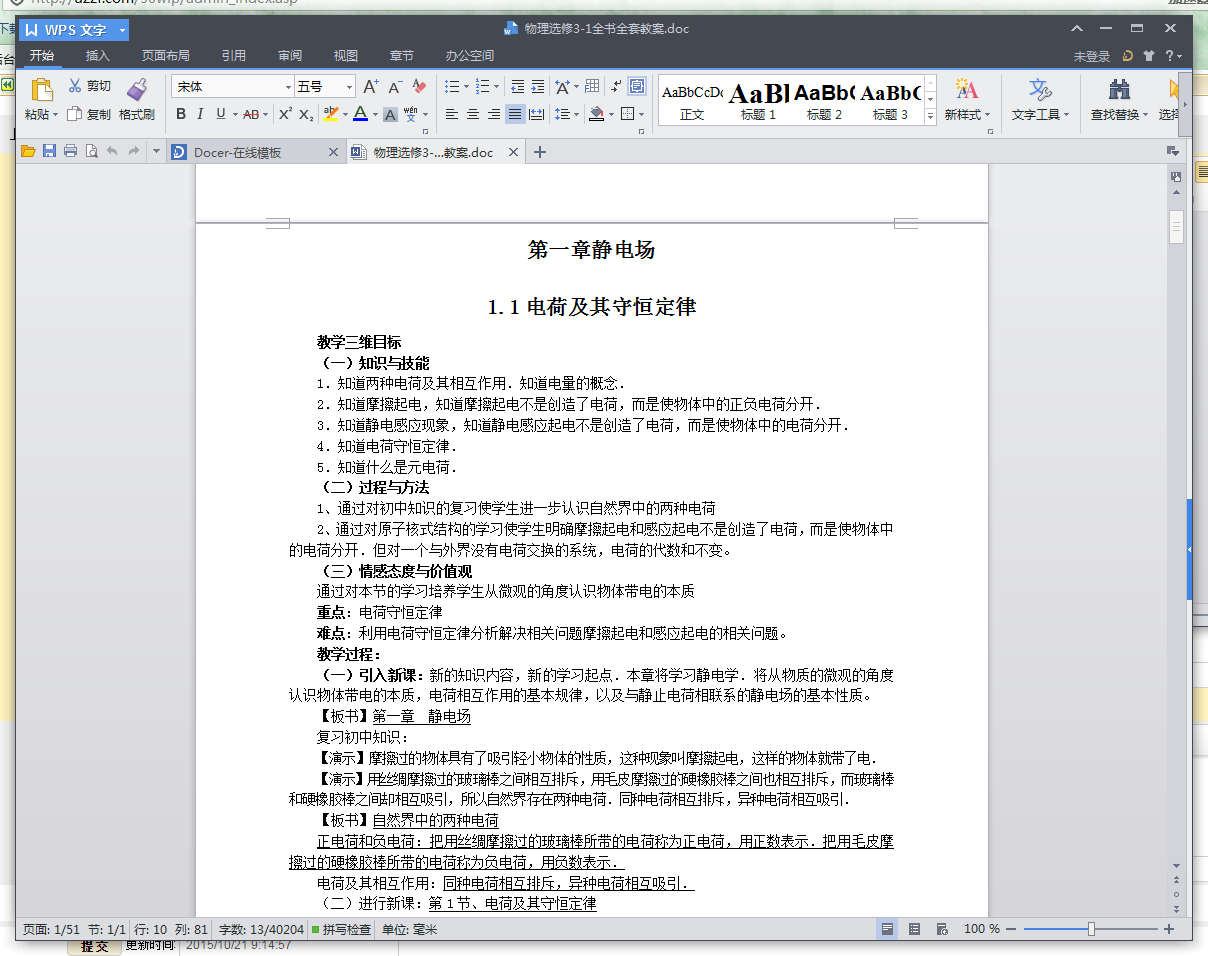Open the borders dropdown arrow
Viewport: 1208px width, 956px height.
pos(642,115)
